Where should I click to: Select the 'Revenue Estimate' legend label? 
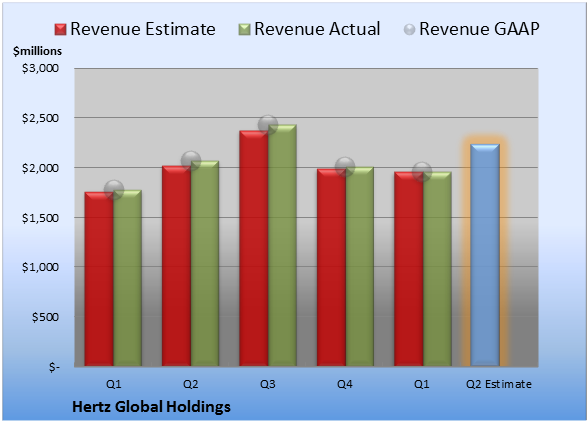point(143,29)
